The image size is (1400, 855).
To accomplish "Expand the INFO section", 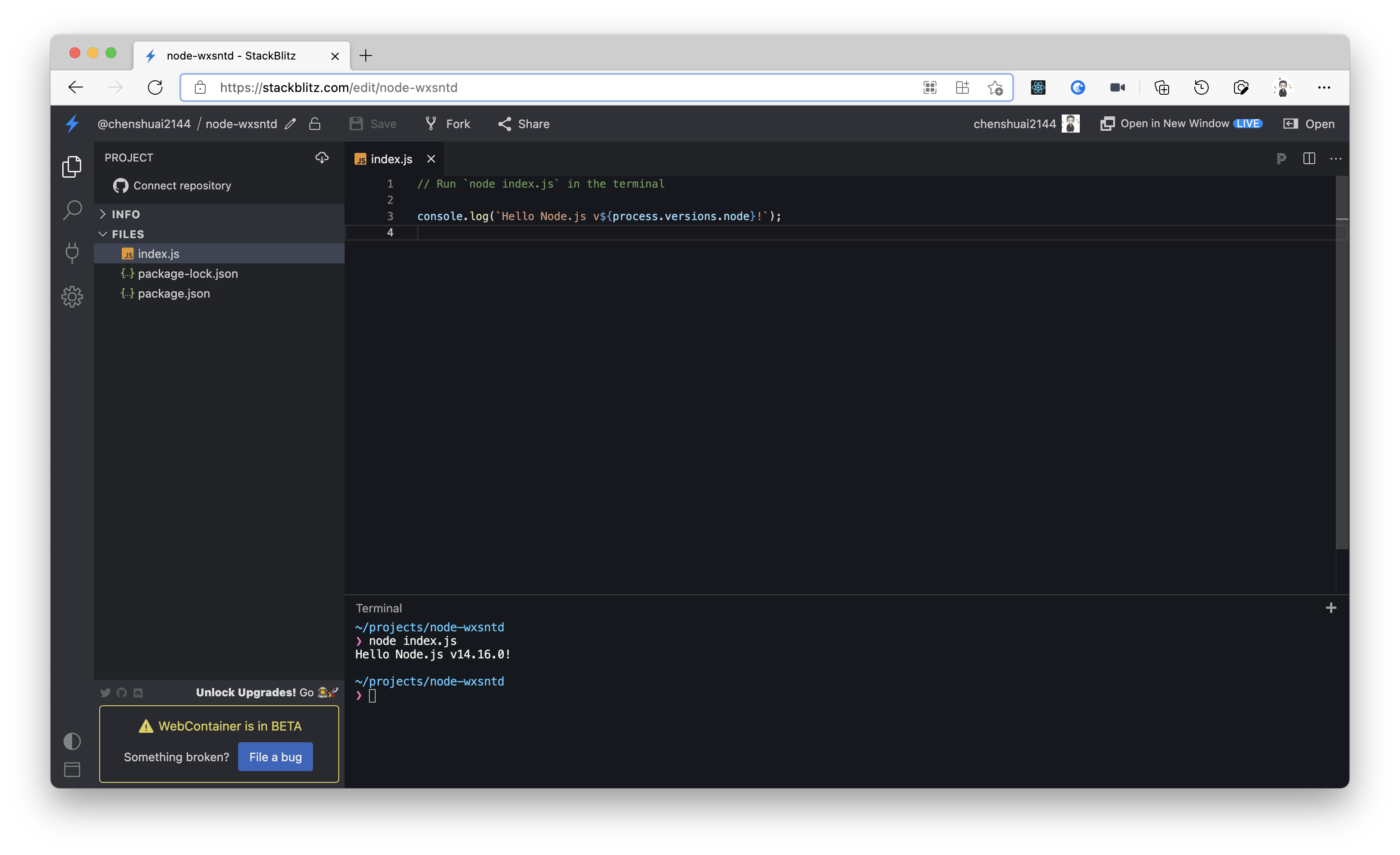I will [219, 214].
